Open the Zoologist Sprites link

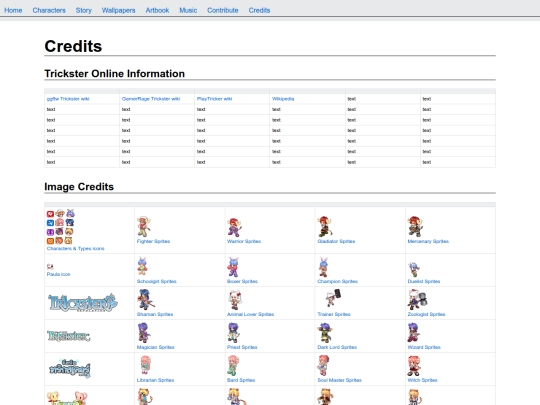(x=426, y=314)
